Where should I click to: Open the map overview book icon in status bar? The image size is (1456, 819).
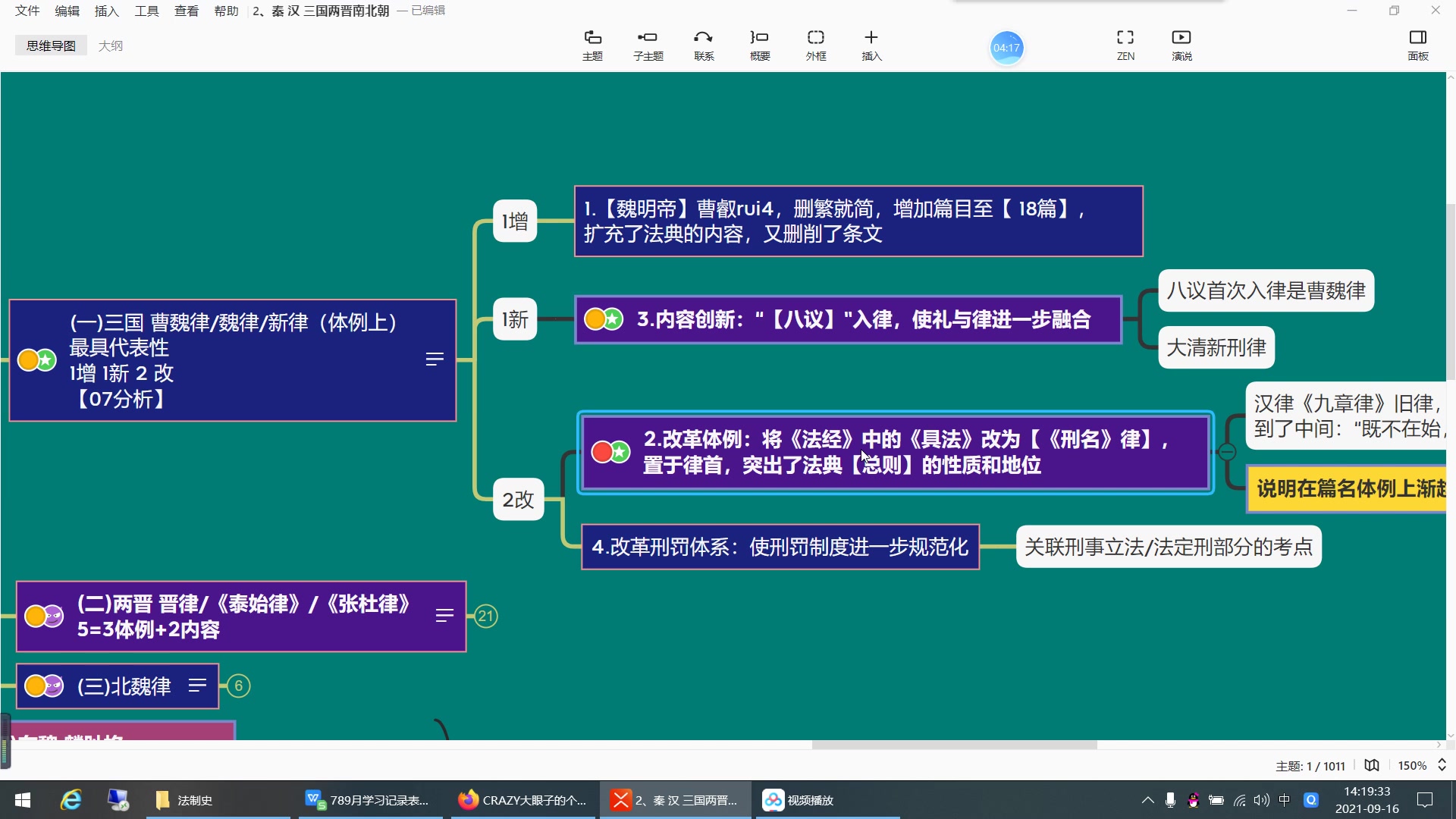pyautogui.click(x=1372, y=765)
